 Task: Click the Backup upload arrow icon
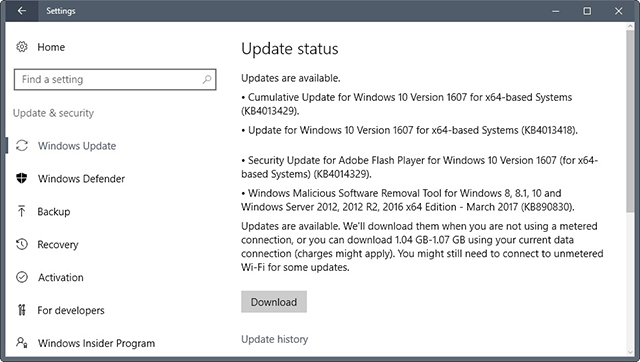(x=22, y=211)
